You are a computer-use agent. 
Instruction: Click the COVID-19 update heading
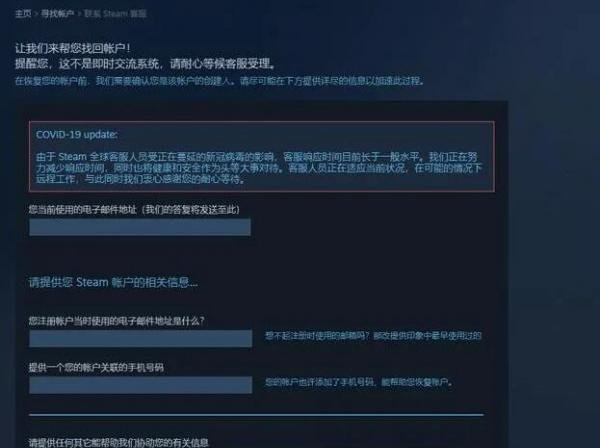[77, 135]
